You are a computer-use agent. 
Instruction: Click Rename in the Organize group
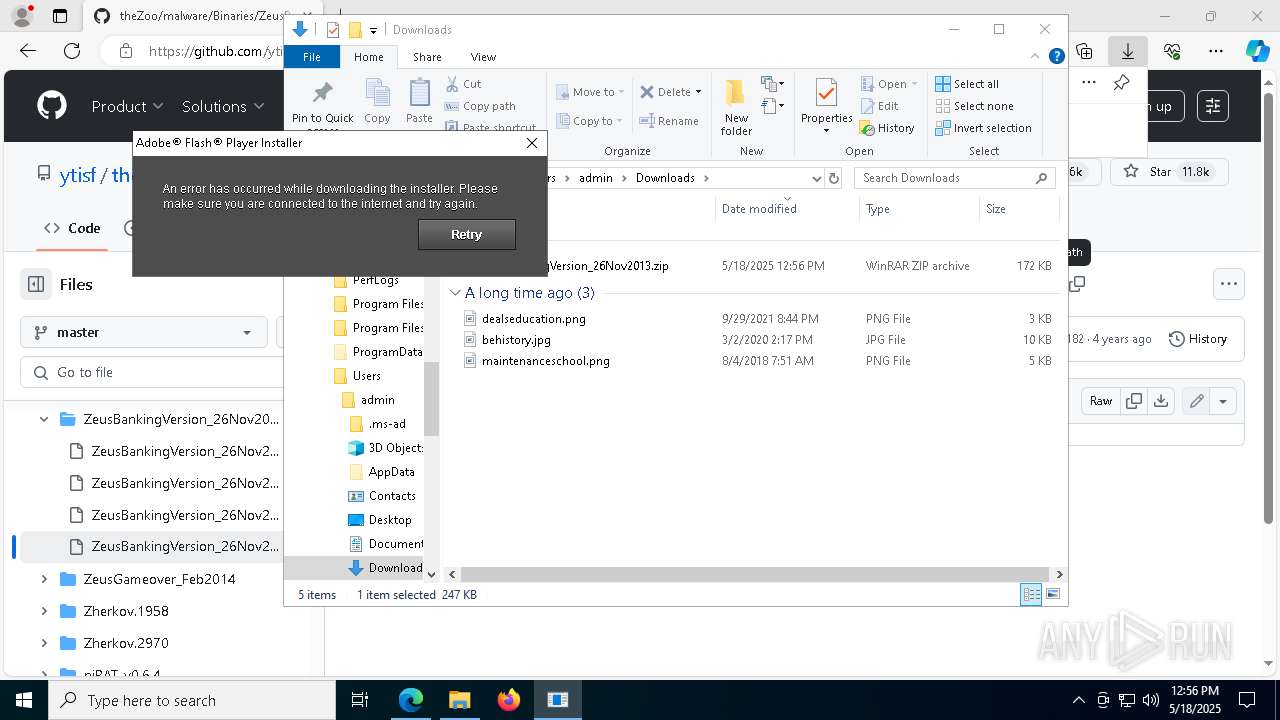coord(669,121)
